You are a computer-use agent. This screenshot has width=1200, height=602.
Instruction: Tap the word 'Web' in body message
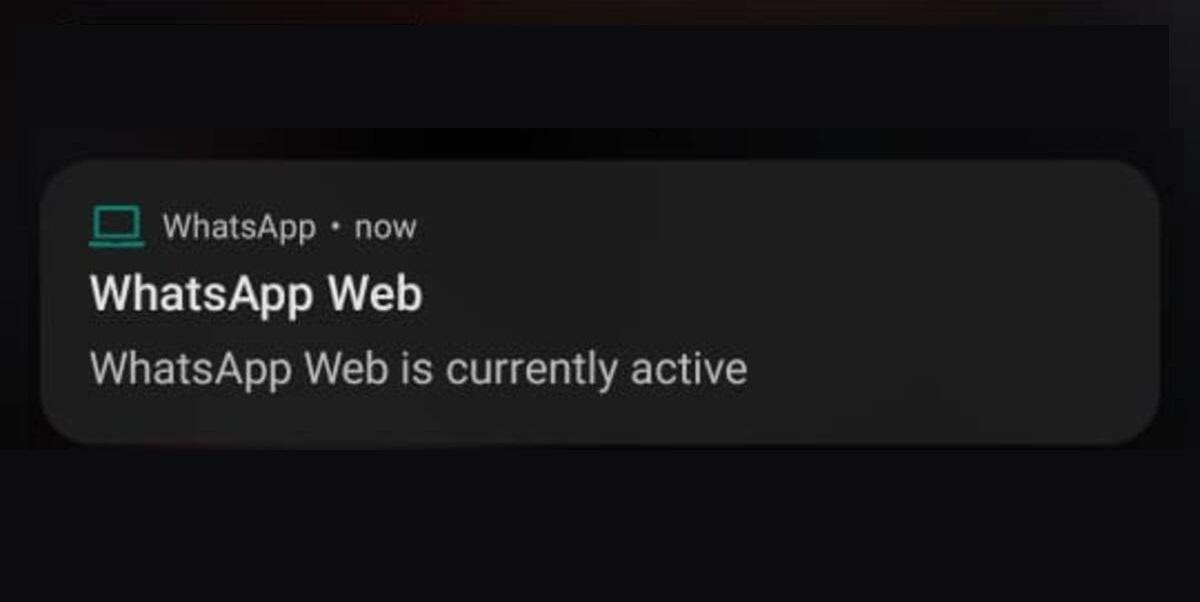[x=346, y=368]
